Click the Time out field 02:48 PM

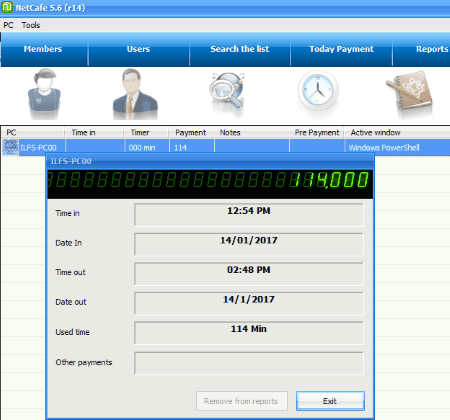coord(249,274)
